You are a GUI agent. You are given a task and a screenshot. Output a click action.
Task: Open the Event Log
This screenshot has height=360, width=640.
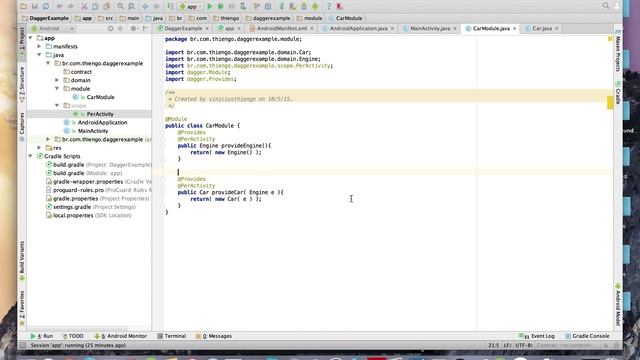tap(537, 336)
